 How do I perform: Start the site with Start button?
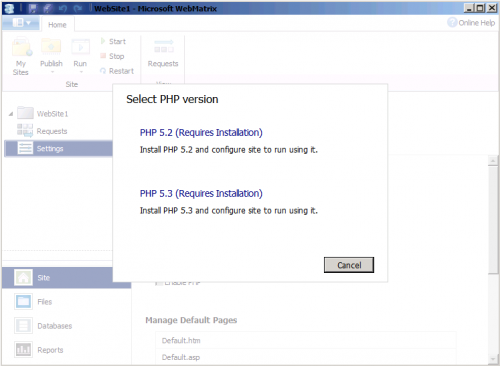click(113, 41)
